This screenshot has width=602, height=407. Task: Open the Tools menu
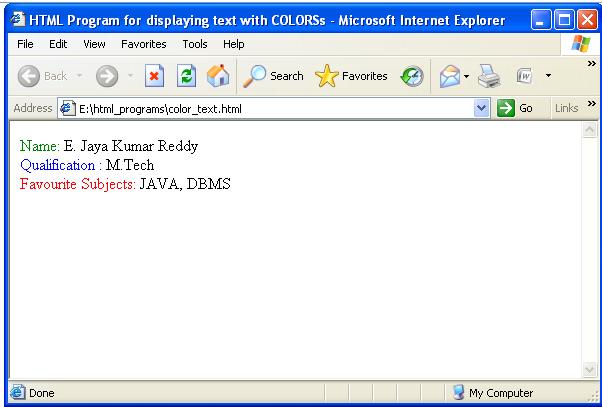tap(195, 44)
